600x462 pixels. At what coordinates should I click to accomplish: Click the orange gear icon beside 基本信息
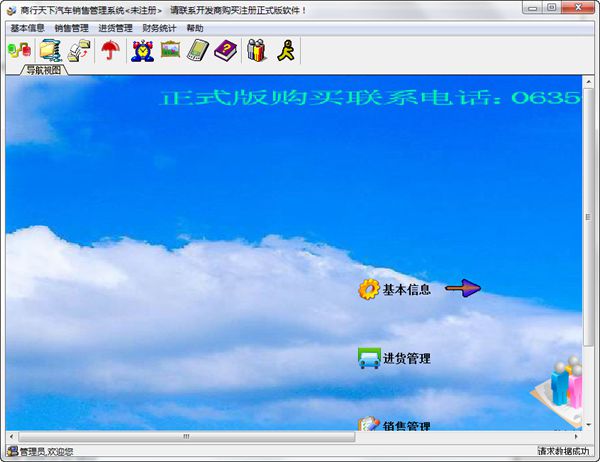click(x=369, y=289)
